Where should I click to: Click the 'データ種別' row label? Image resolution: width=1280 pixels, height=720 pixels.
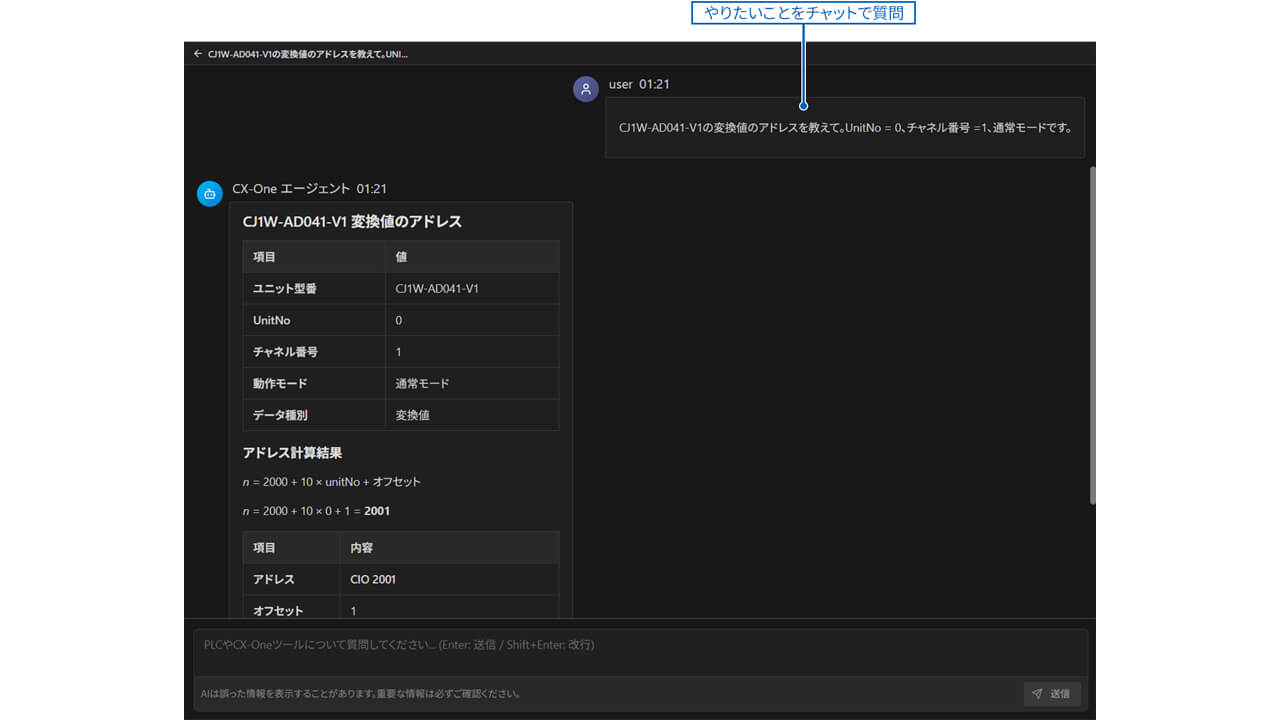click(x=280, y=415)
